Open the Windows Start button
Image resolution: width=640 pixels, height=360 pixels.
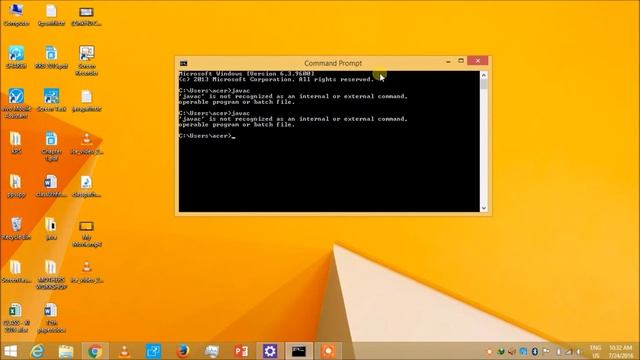(10, 351)
